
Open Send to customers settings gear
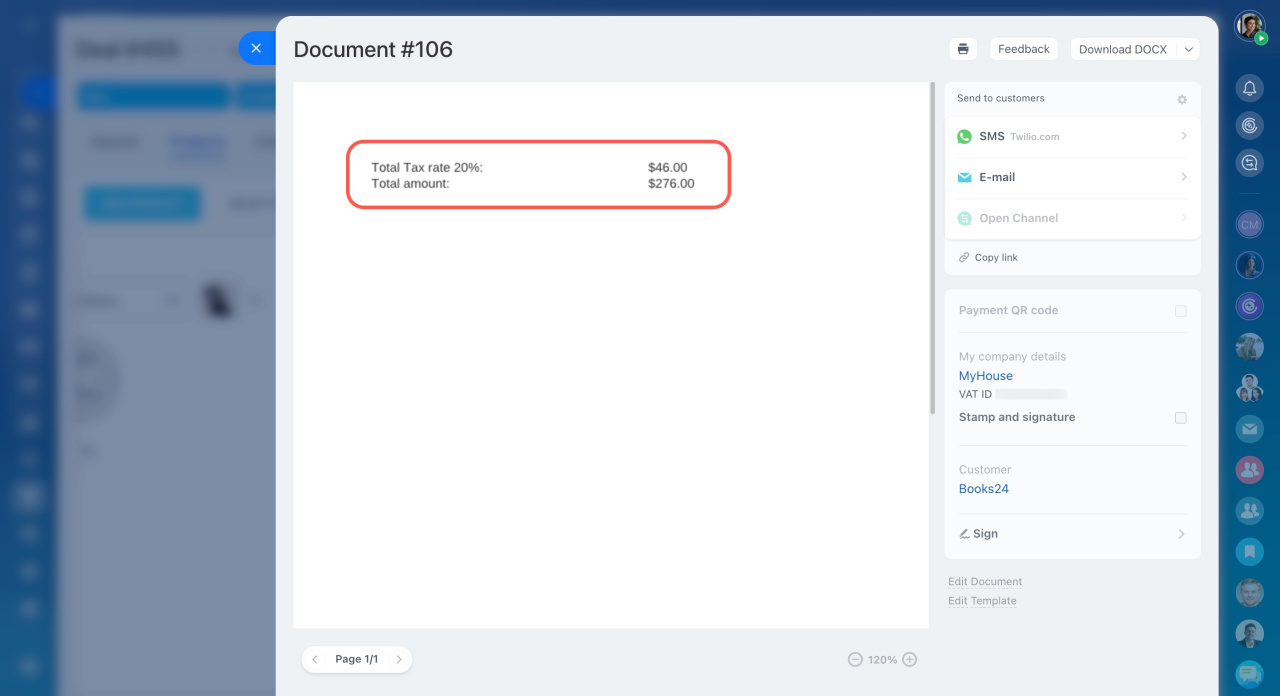[1182, 99]
